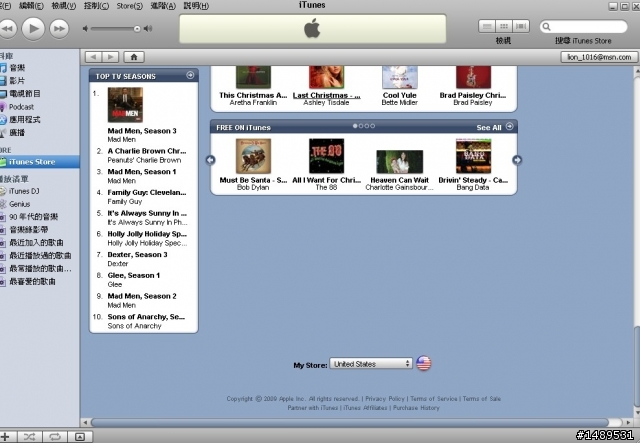Switch to grid view
The width and height of the screenshot is (640, 443).
click(x=504, y=27)
